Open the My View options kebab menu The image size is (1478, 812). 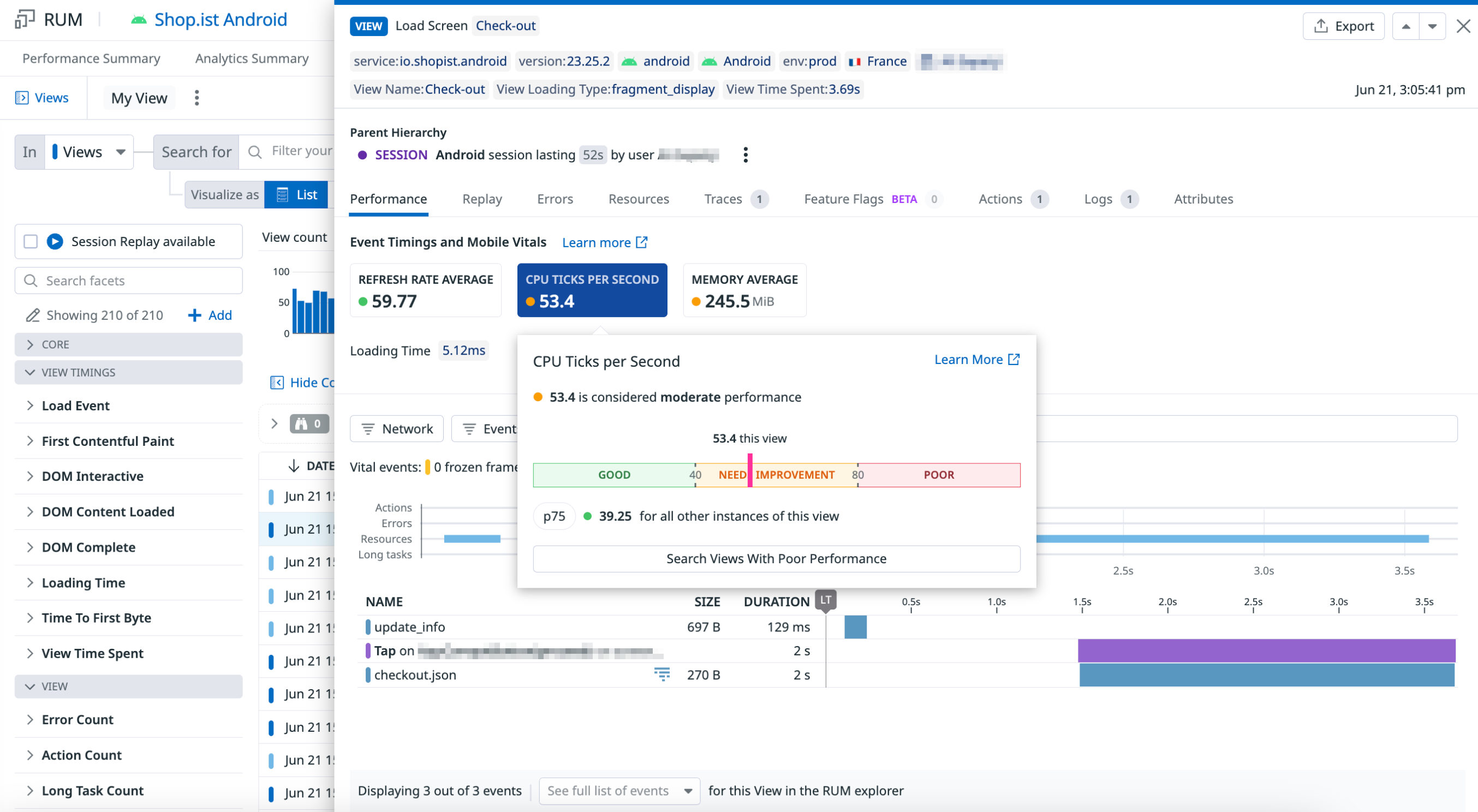coord(197,98)
